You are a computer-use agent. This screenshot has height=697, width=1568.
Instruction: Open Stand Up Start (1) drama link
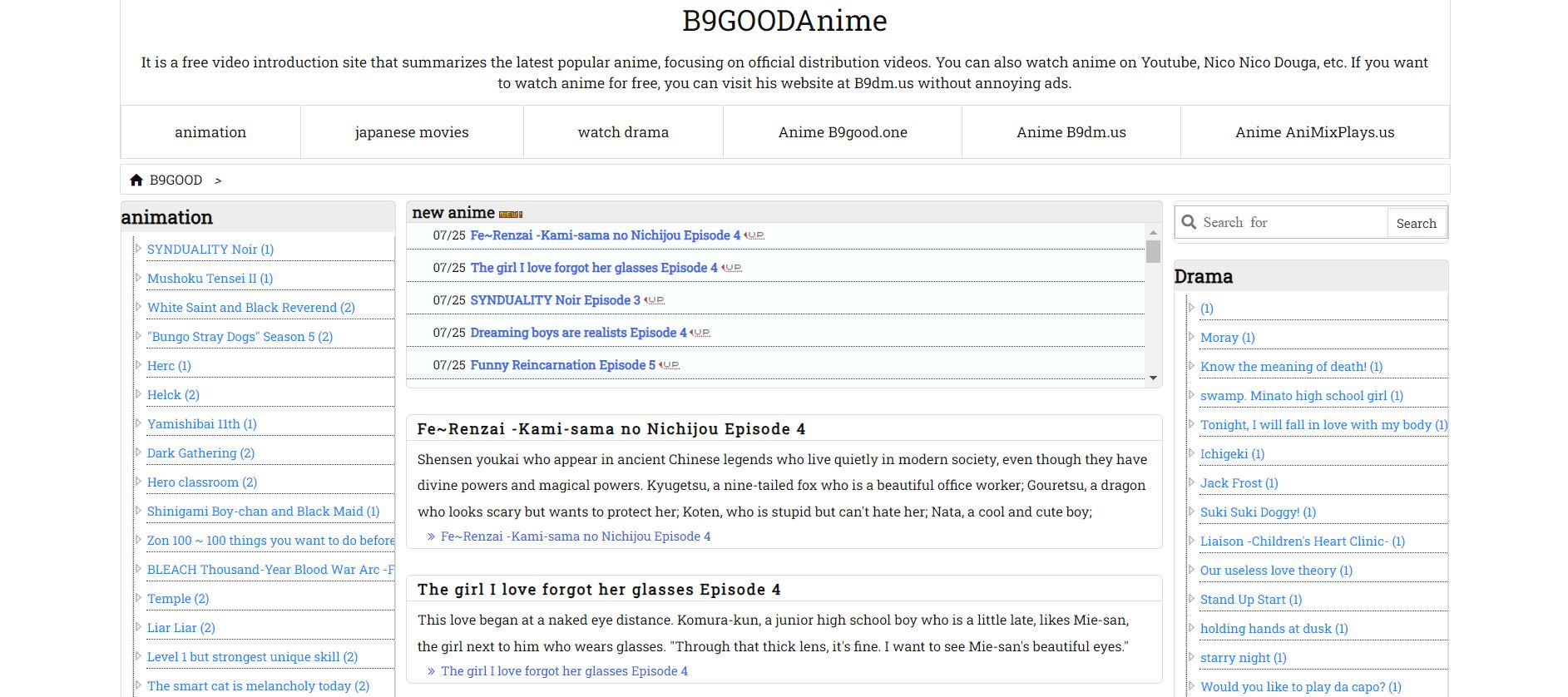click(x=1251, y=599)
